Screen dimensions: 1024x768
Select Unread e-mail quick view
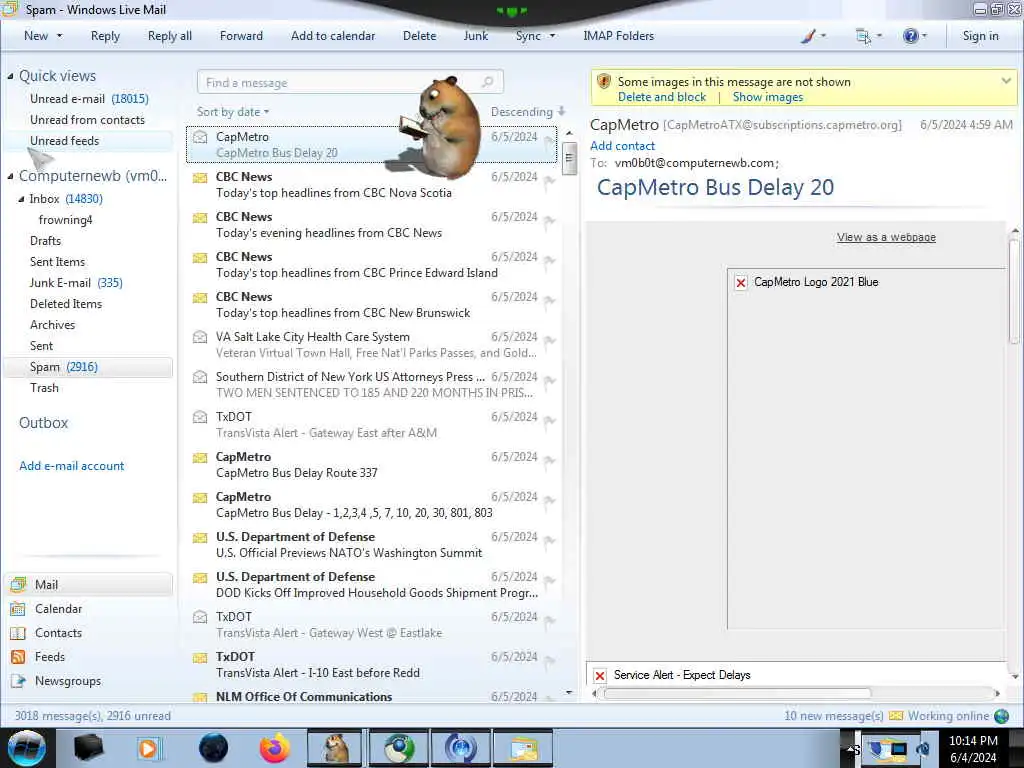[x=89, y=99]
